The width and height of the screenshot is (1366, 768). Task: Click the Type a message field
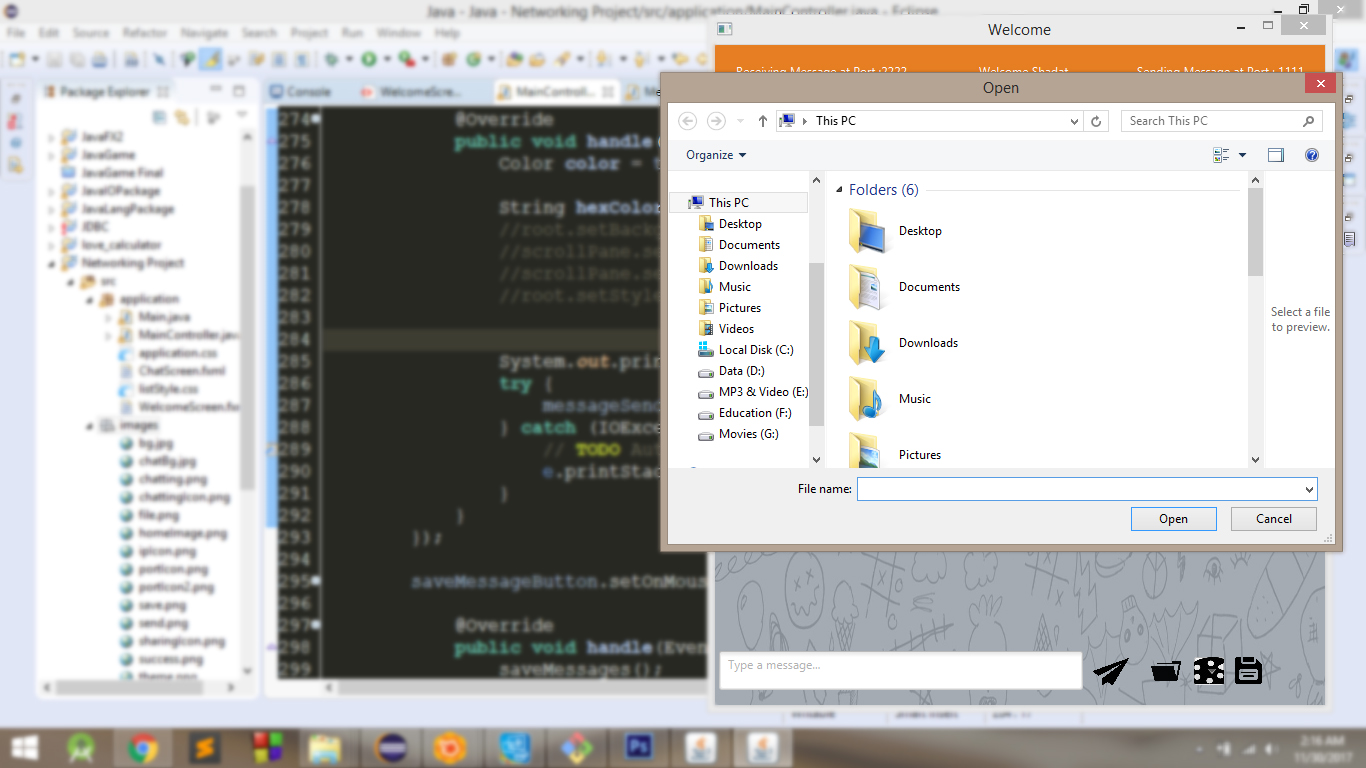click(900, 670)
